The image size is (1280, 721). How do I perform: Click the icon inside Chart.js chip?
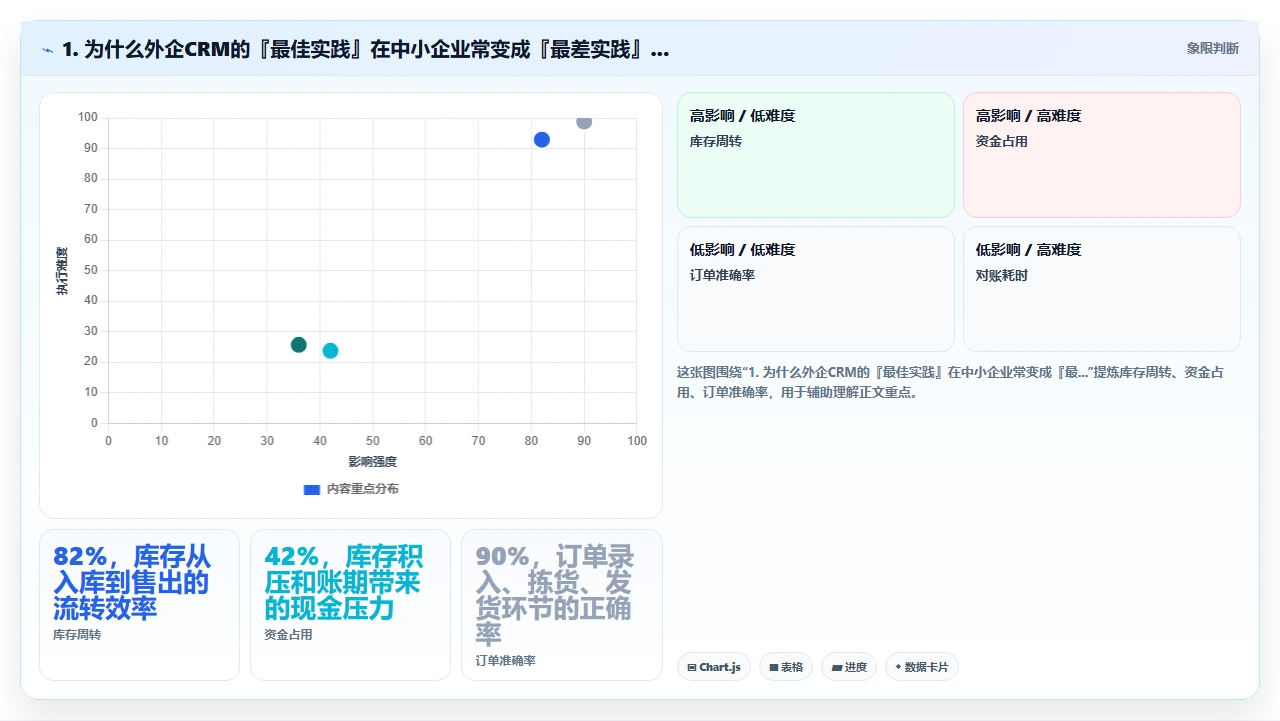[x=692, y=667]
